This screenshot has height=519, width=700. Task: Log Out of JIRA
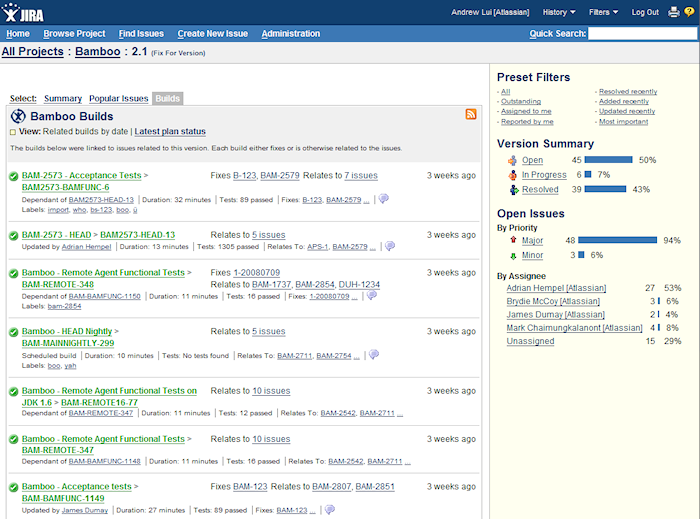tap(645, 12)
